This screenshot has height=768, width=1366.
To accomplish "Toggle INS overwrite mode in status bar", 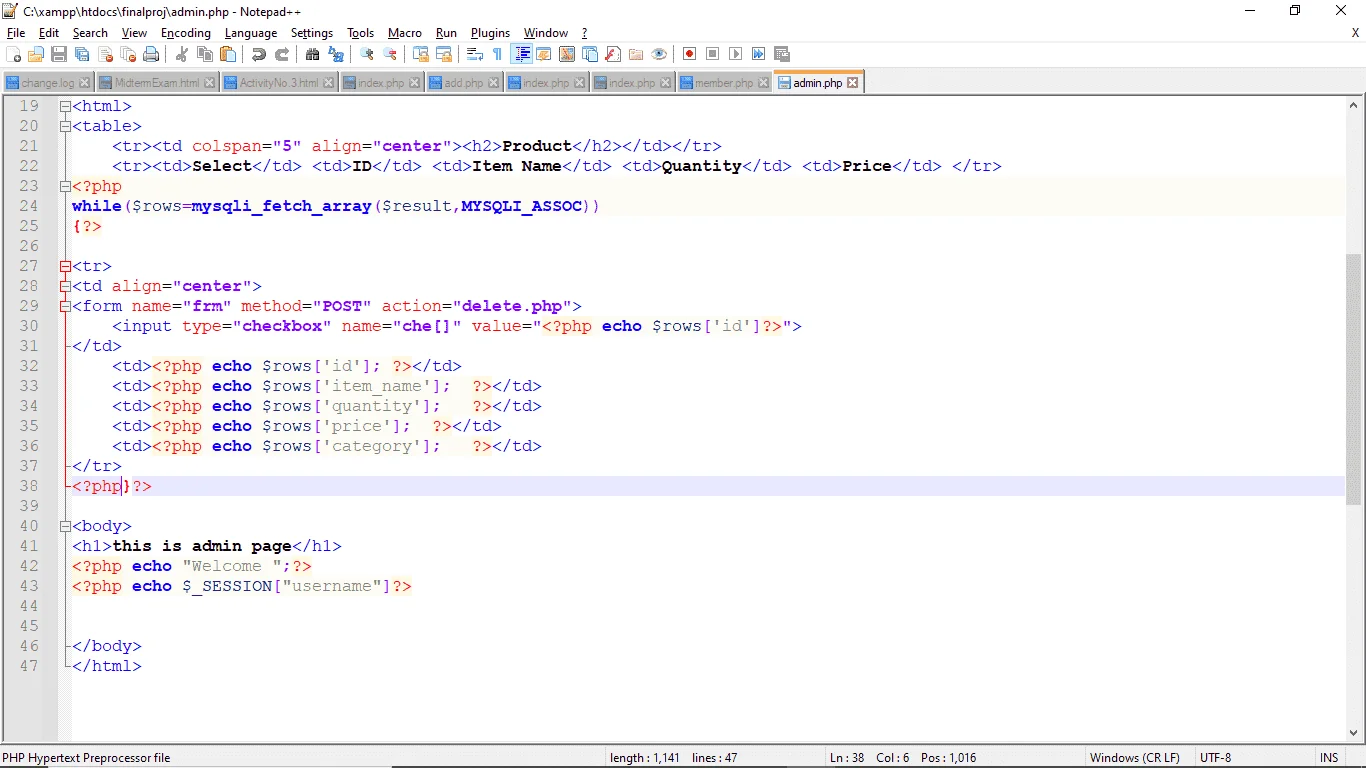I will [1329, 758].
